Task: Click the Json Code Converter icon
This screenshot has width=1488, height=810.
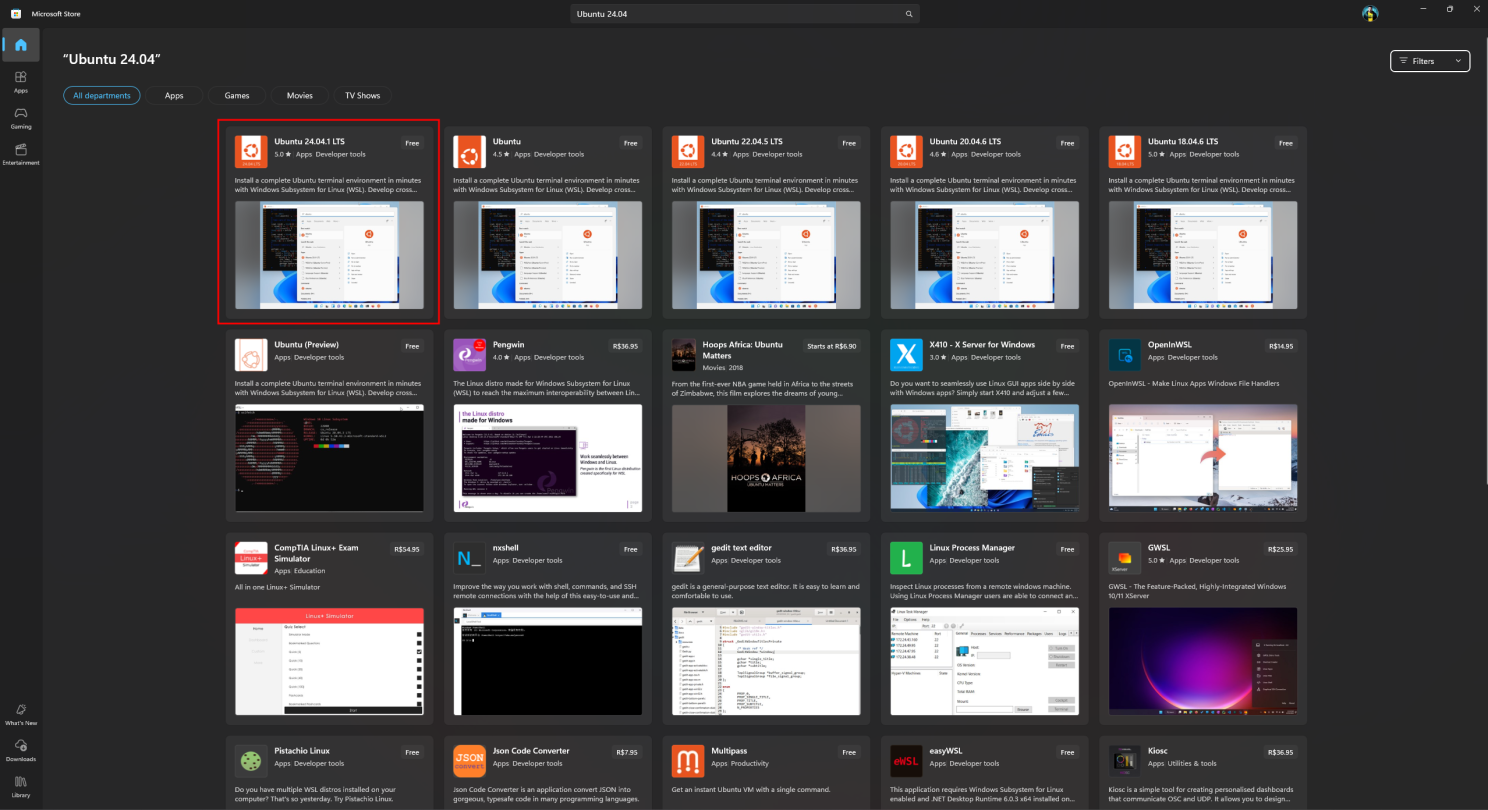Action: (x=469, y=760)
